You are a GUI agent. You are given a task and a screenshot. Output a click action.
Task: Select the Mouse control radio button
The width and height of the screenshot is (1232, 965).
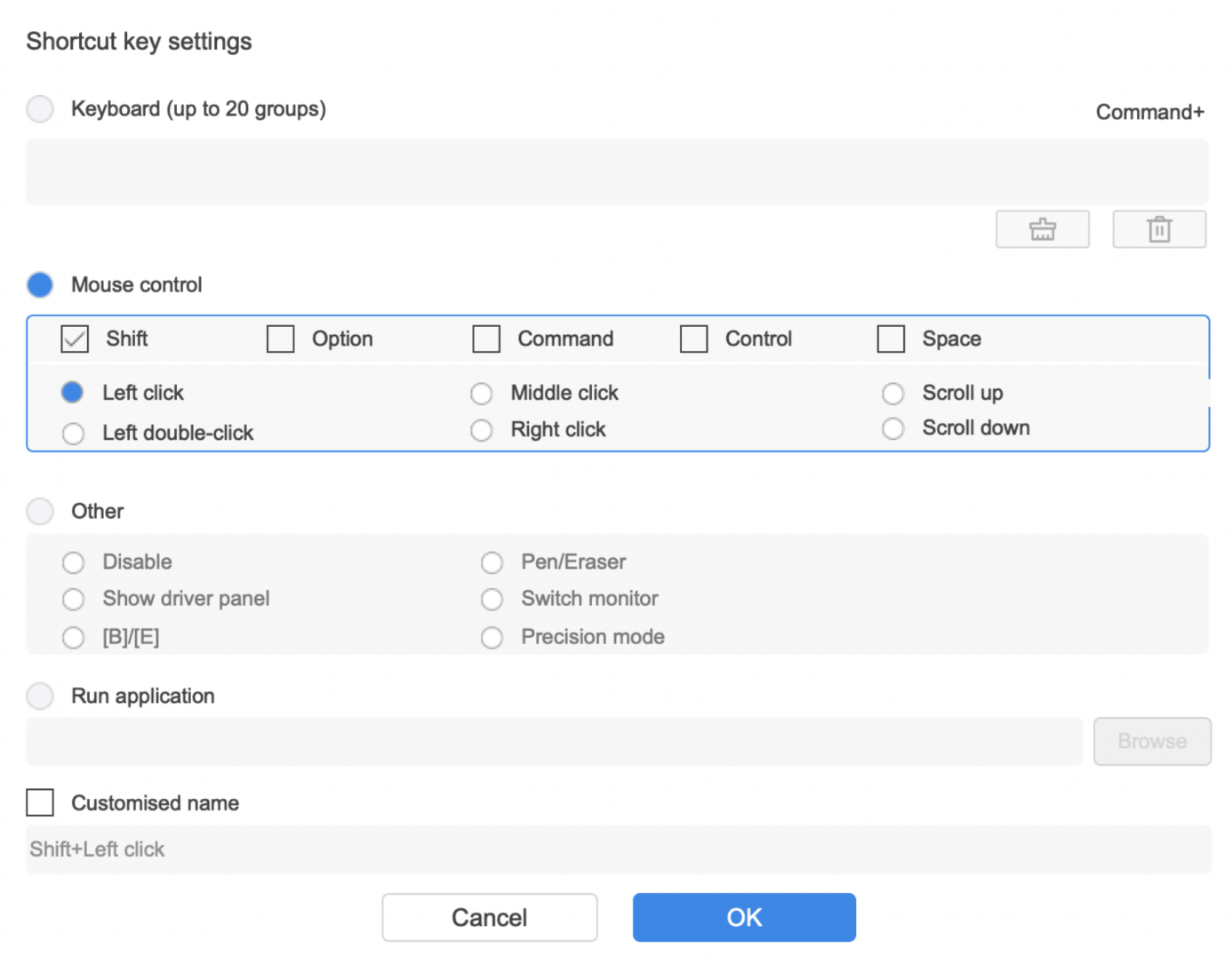[40, 285]
